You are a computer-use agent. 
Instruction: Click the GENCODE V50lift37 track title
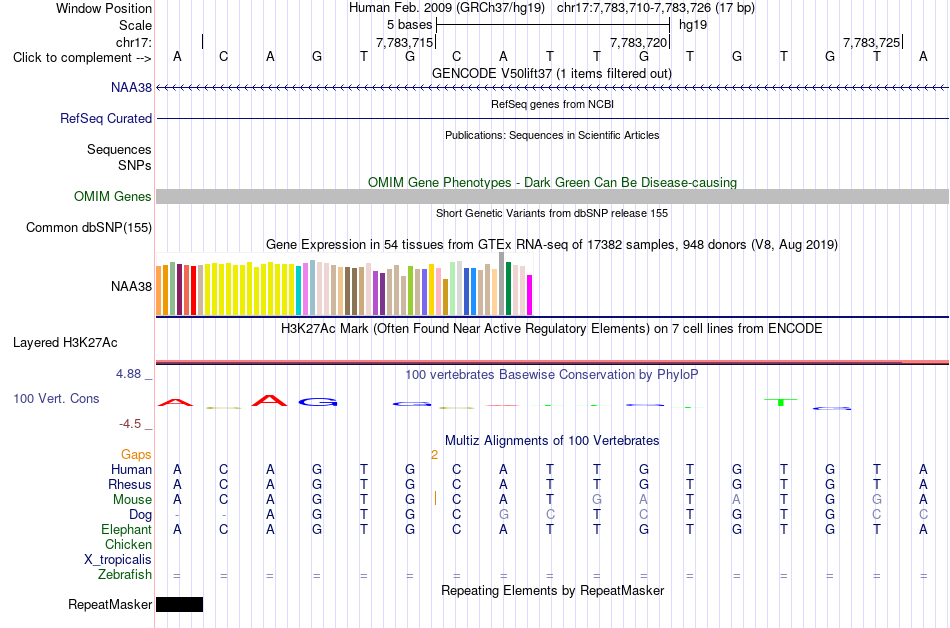click(551, 74)
